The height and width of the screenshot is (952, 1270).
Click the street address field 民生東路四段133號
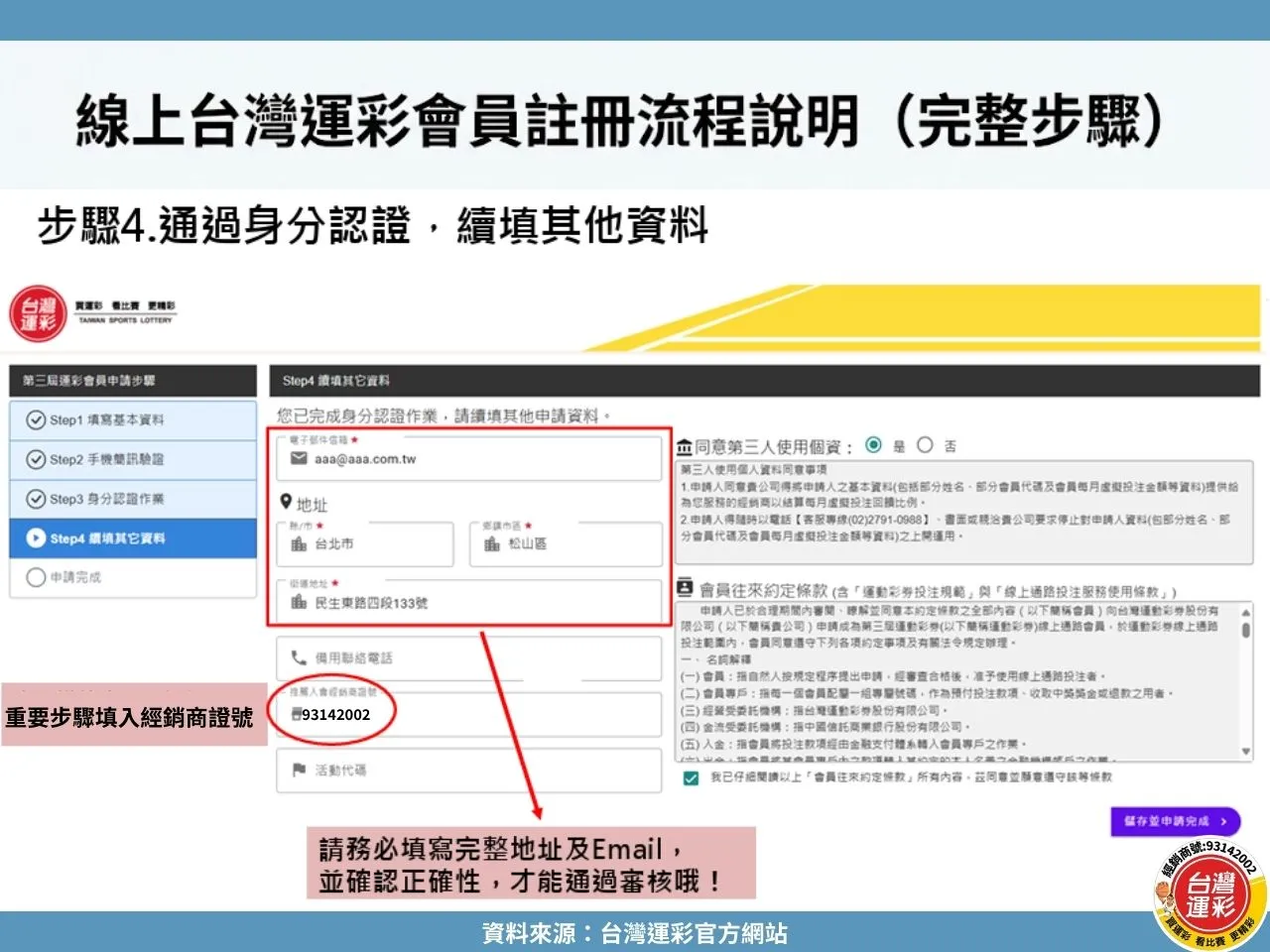[x=469, y=601]
